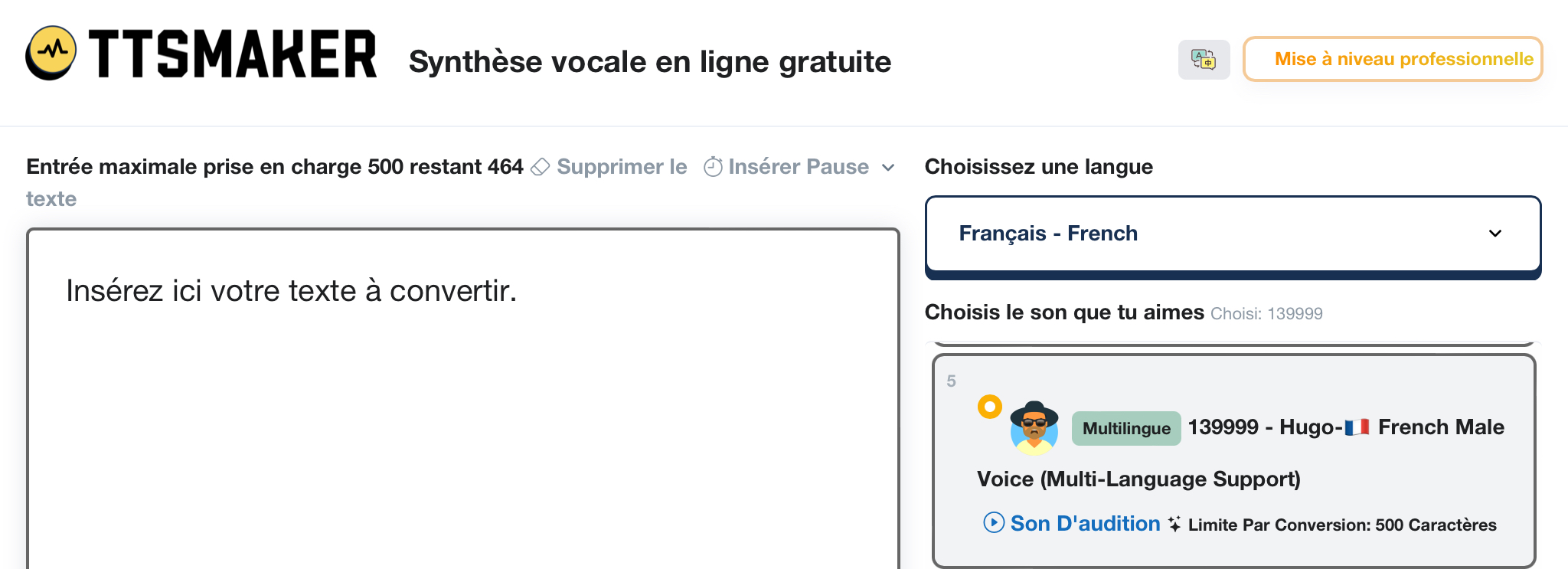Image resolution: width=1568 pixels, height=569 pixels.
Task: Click the Hugo voice avatar
Action: pyautogui.click(x=1034, y=428)
